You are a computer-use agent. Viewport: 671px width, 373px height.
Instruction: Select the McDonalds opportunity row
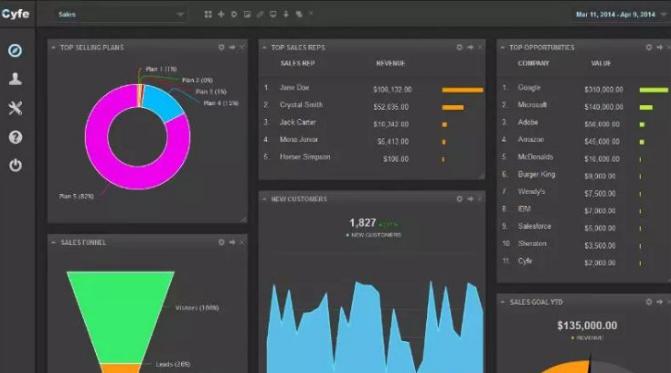(585, 158)
